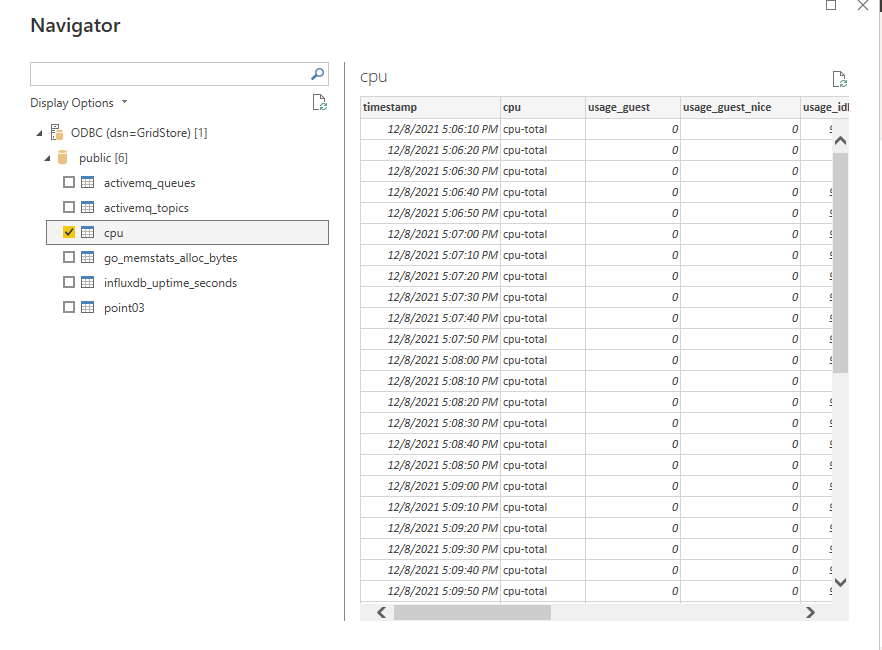This screenshot has width=882, height=650.
Task: Click in the navigator search field
Action: pyautogui.click(x=168, y=74)
